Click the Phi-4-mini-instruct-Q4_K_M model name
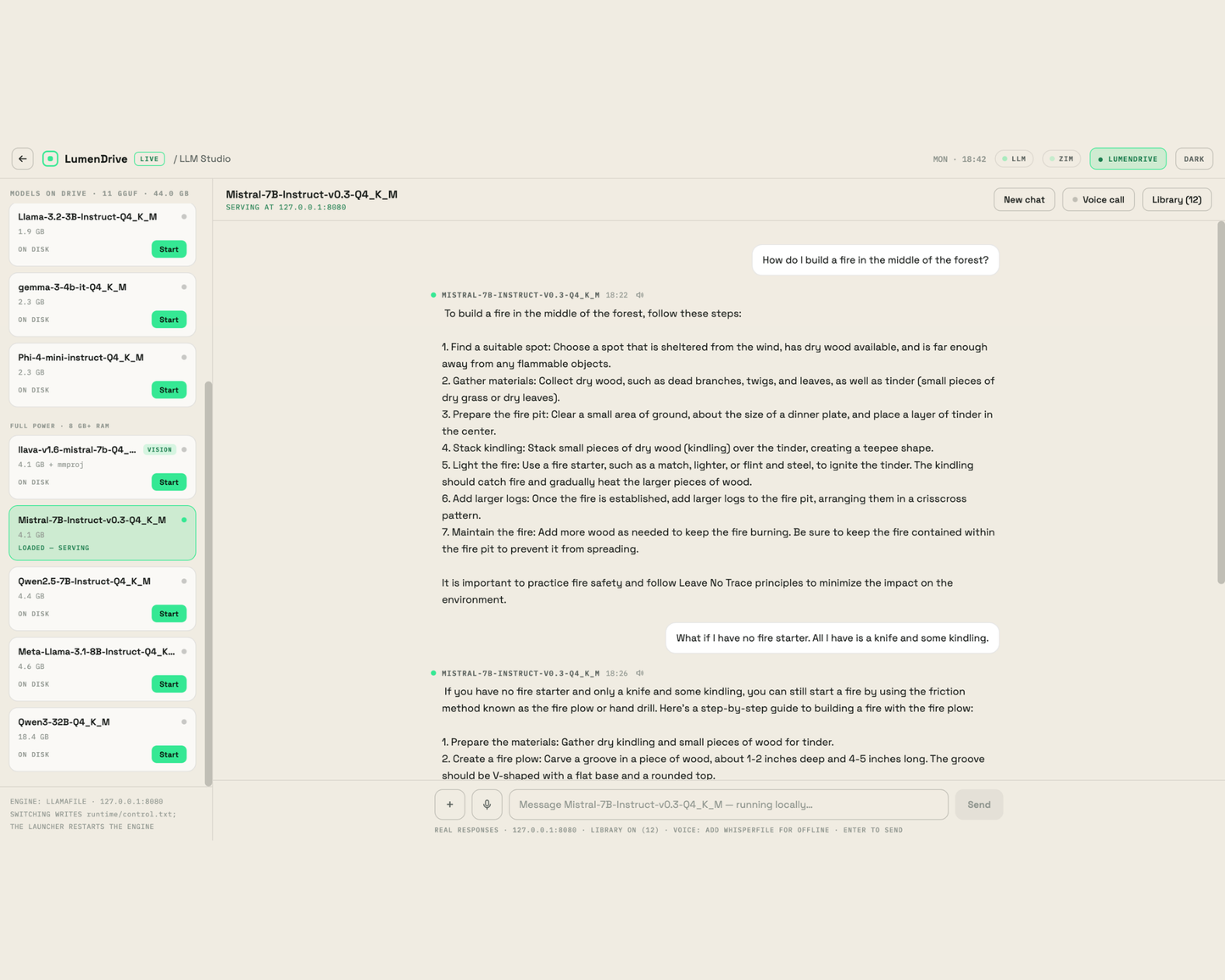 point(81,358)
